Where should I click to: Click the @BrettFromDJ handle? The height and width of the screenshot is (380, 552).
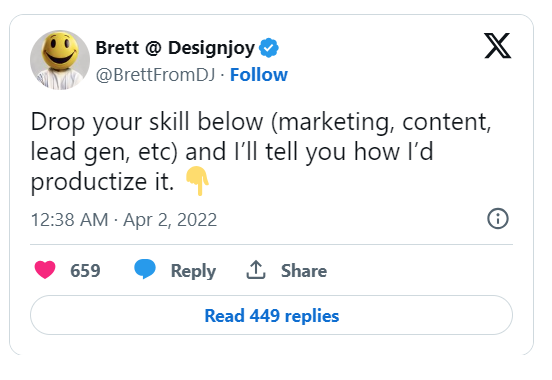click(x=155, y=75)
